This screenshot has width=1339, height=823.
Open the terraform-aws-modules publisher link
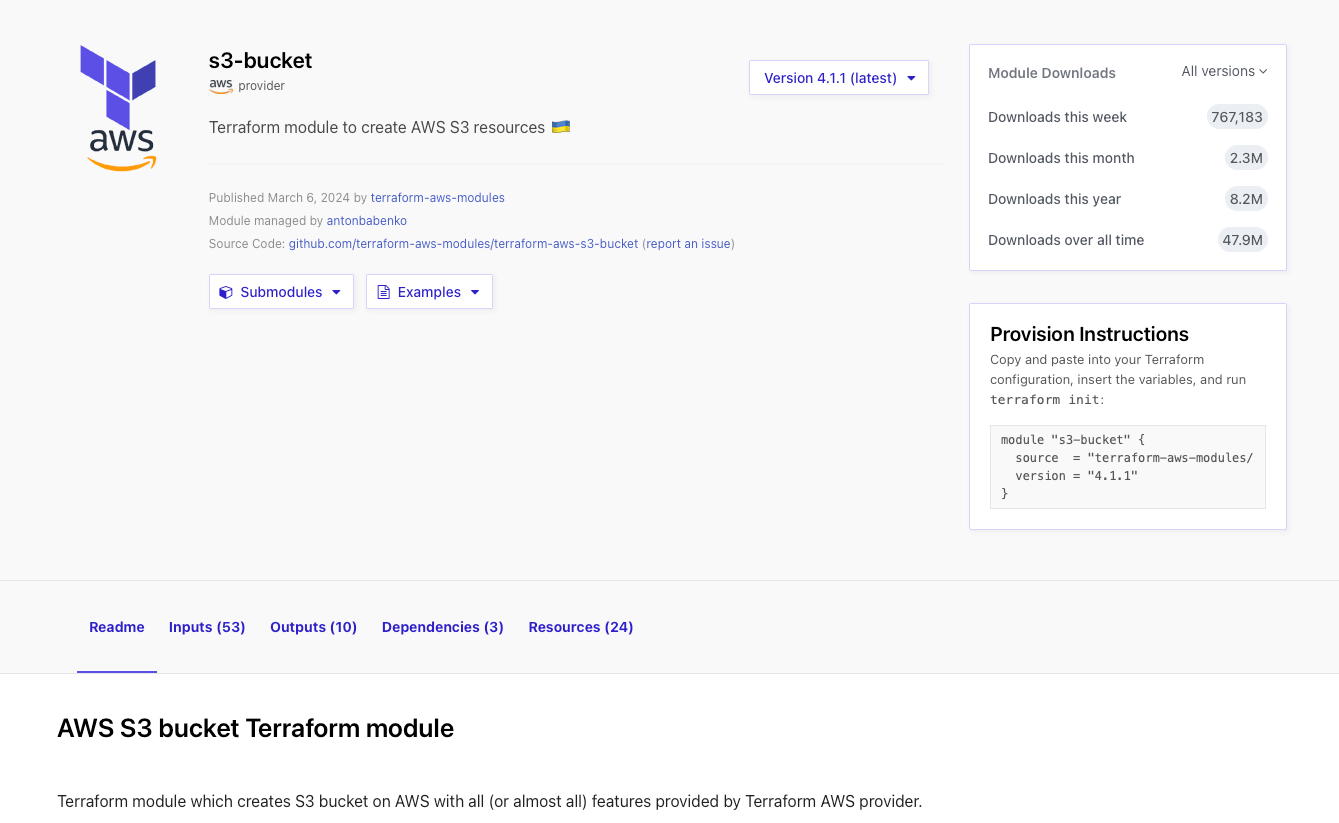[437, 198]
